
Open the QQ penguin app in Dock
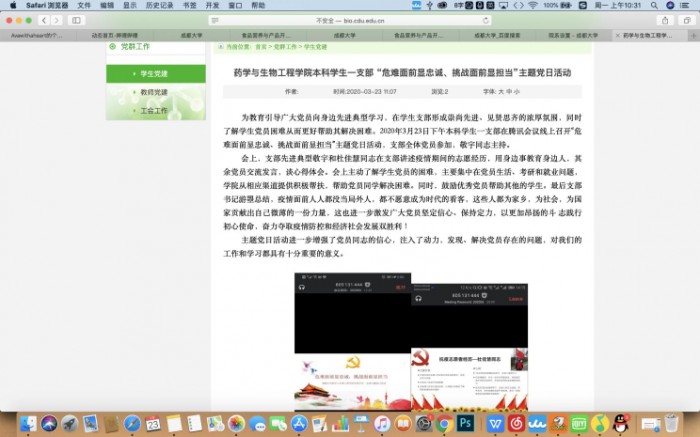pos(620,423)
